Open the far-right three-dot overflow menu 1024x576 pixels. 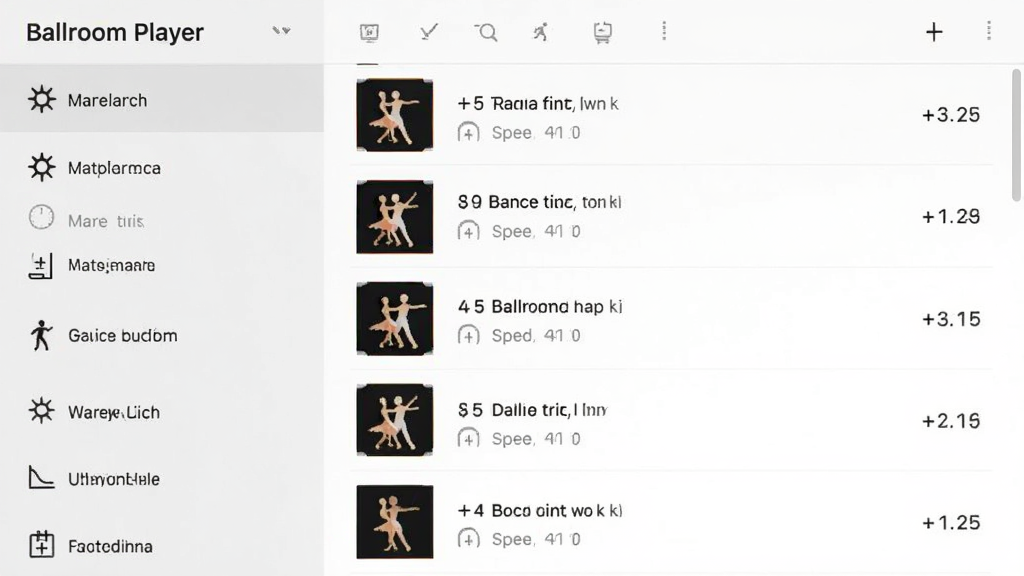(x=989, y=31)
